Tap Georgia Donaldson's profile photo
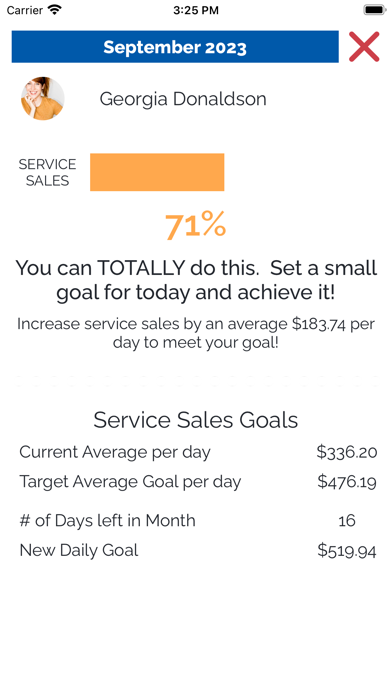392x696 pixels. click(43, 99)
